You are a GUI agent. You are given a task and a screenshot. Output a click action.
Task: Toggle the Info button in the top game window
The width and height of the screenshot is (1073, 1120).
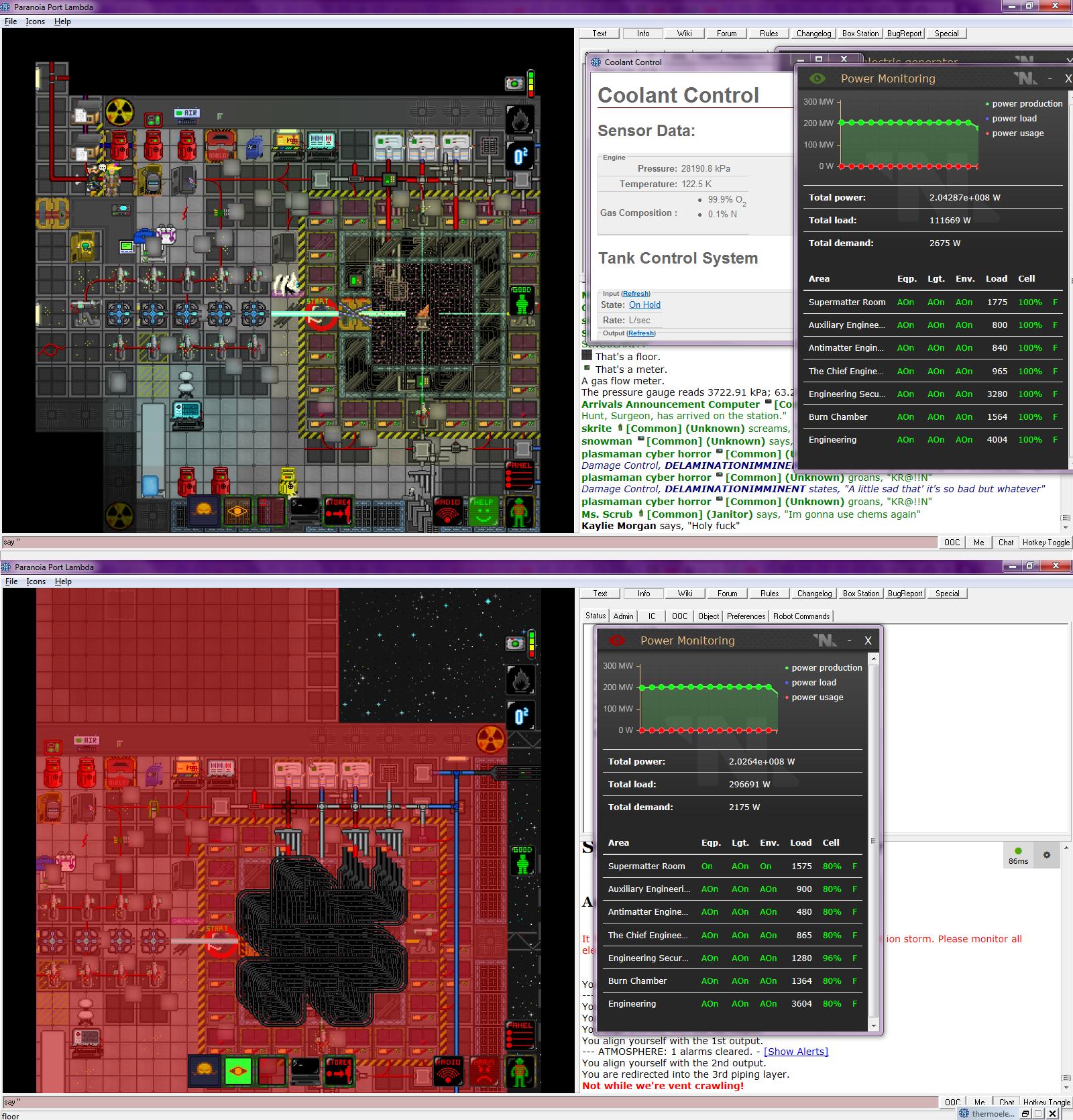coord(643,34)
